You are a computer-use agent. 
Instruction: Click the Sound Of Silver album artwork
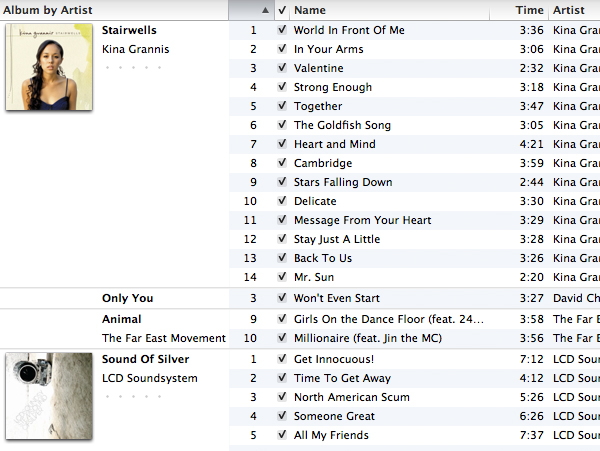[49, 396]
